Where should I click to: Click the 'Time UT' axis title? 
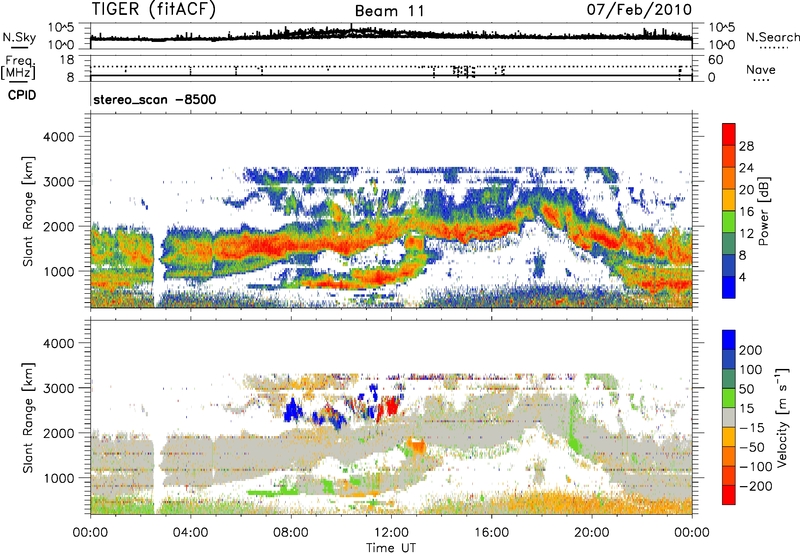[391, 548]
